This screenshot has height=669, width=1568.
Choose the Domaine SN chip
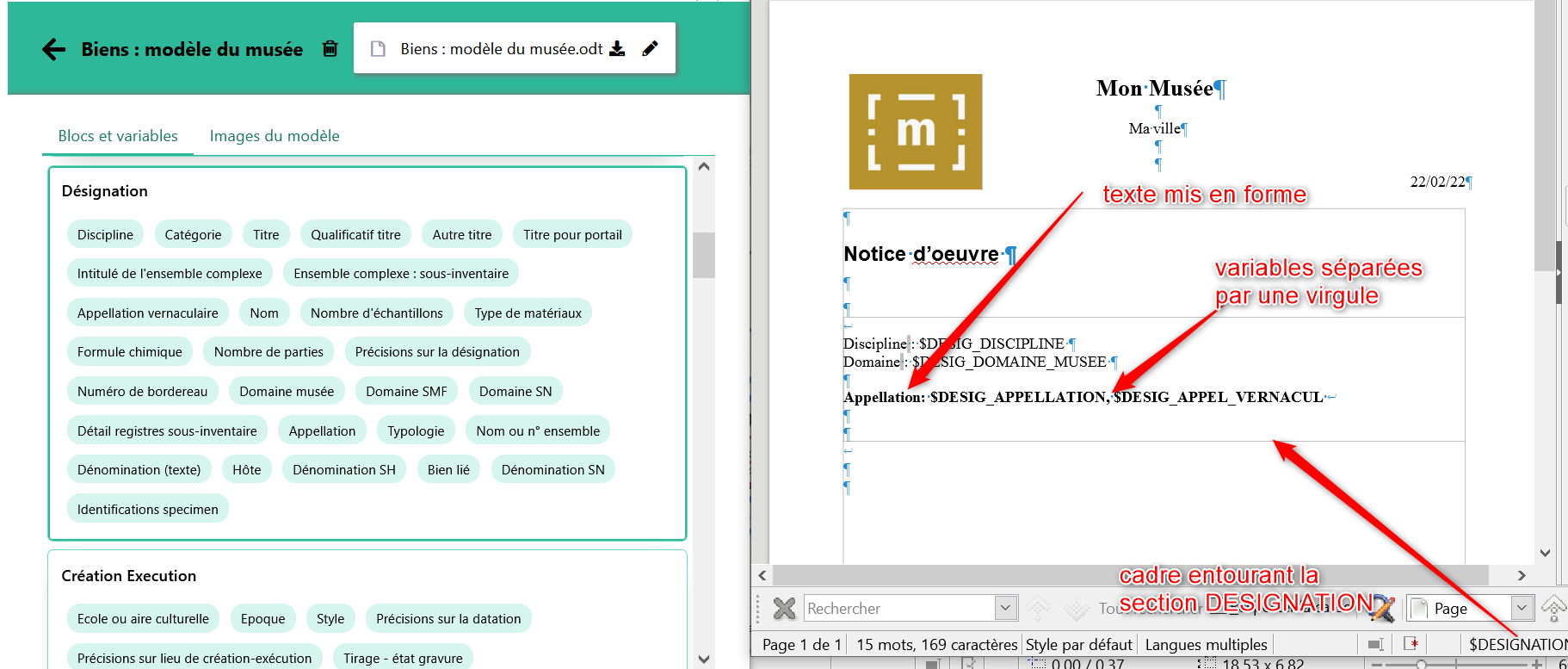click(x=515, y=391)
